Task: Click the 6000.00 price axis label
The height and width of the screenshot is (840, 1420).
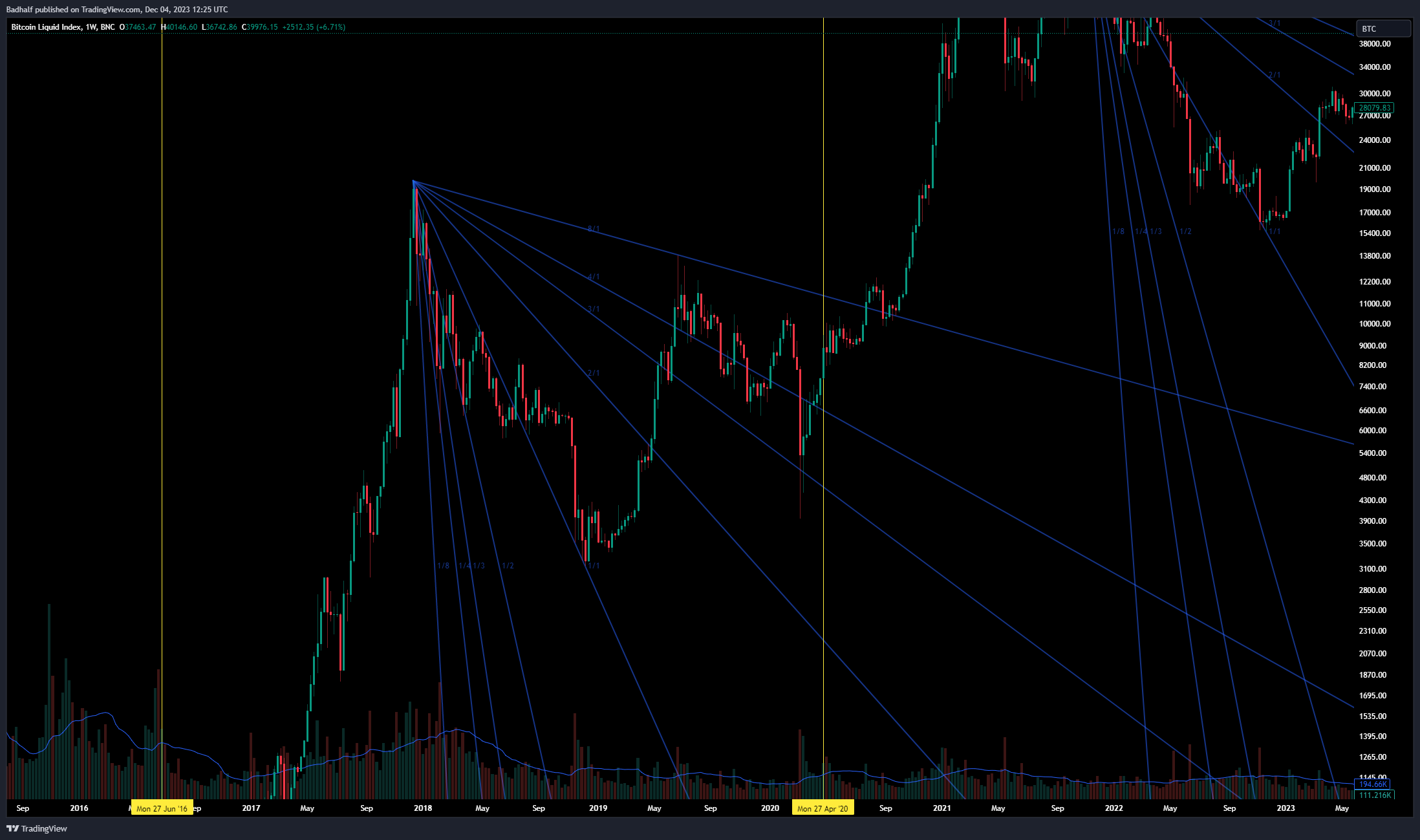Action: 1373,431
